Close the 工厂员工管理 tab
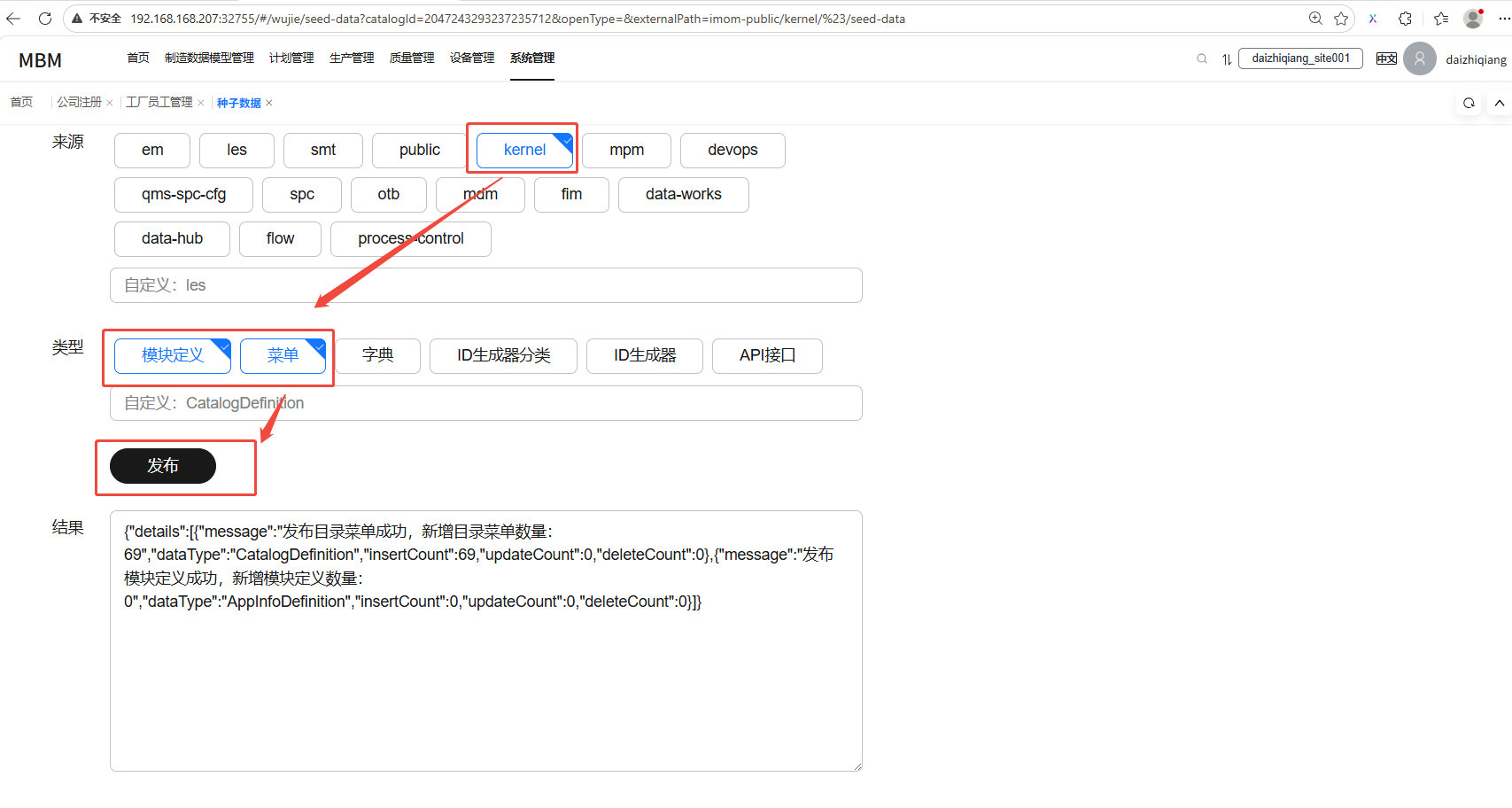Image resolution: width=1512 pixels, height=808 pixels. pos(201,103)
